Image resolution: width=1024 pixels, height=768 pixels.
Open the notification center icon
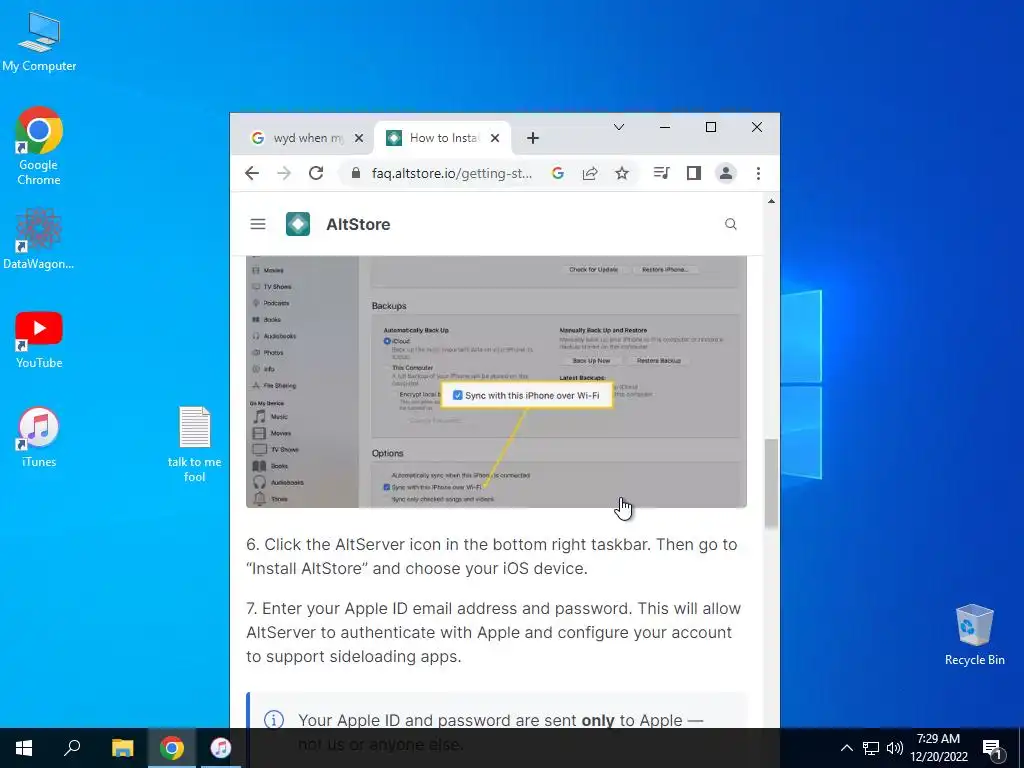[992, 748]
